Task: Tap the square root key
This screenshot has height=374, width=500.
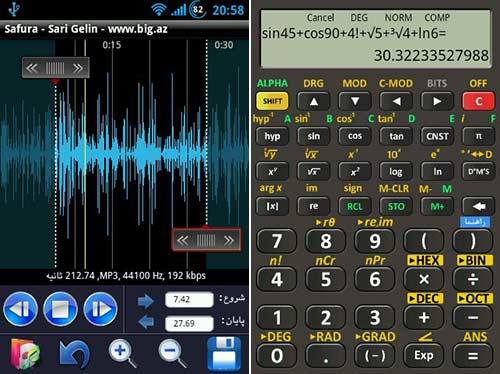Action: [x=313, y=171]
